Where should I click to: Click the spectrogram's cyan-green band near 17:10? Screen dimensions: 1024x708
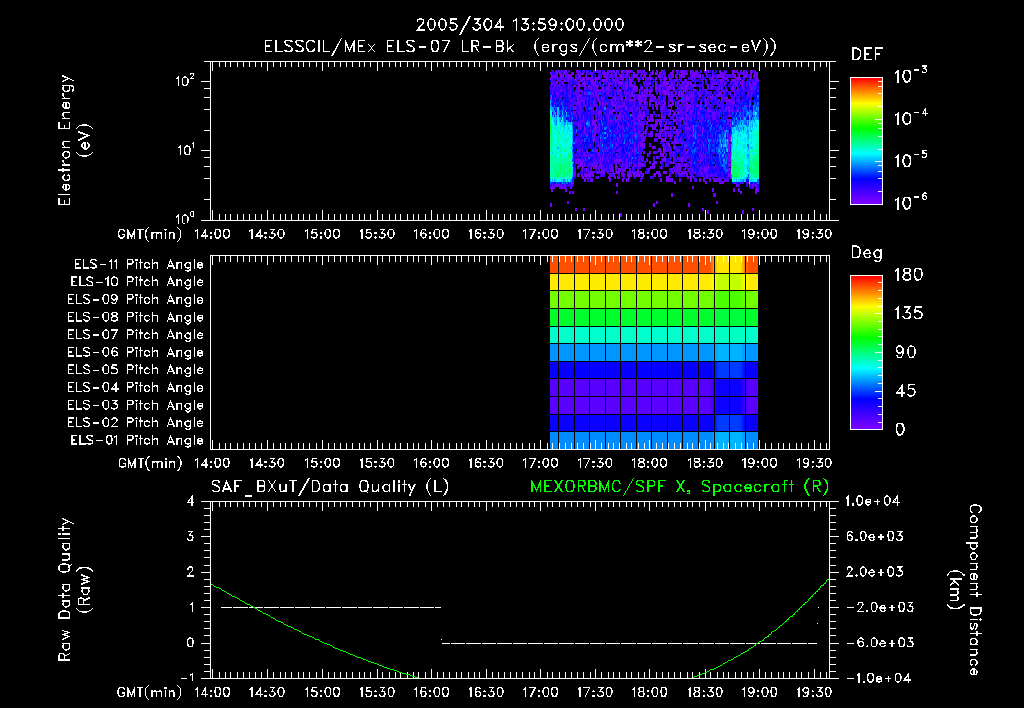pyautogui.click(x=562, y=149)
